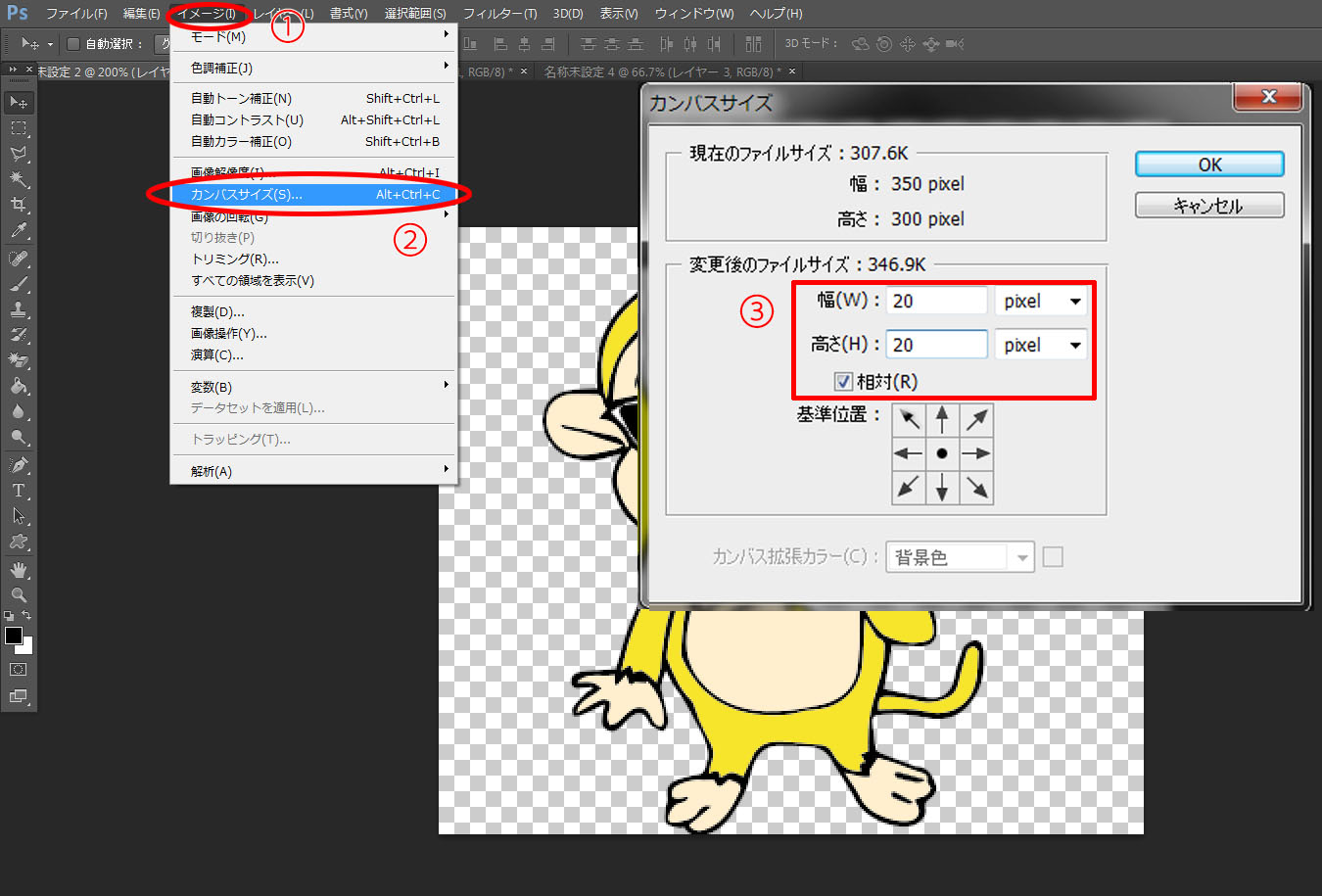Click the 幅(W) width input field
This screenshot has width=1322, height=896.
937,301
